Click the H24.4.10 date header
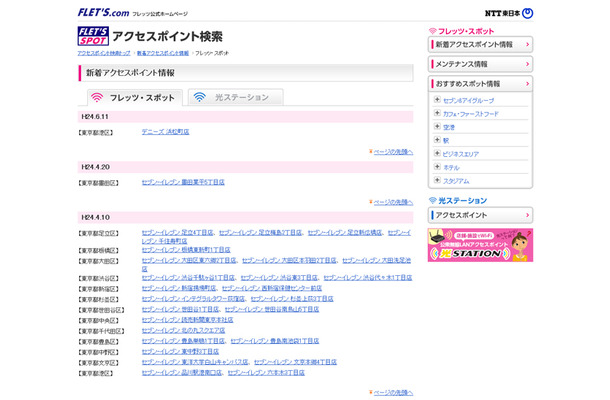 (245, 217)
